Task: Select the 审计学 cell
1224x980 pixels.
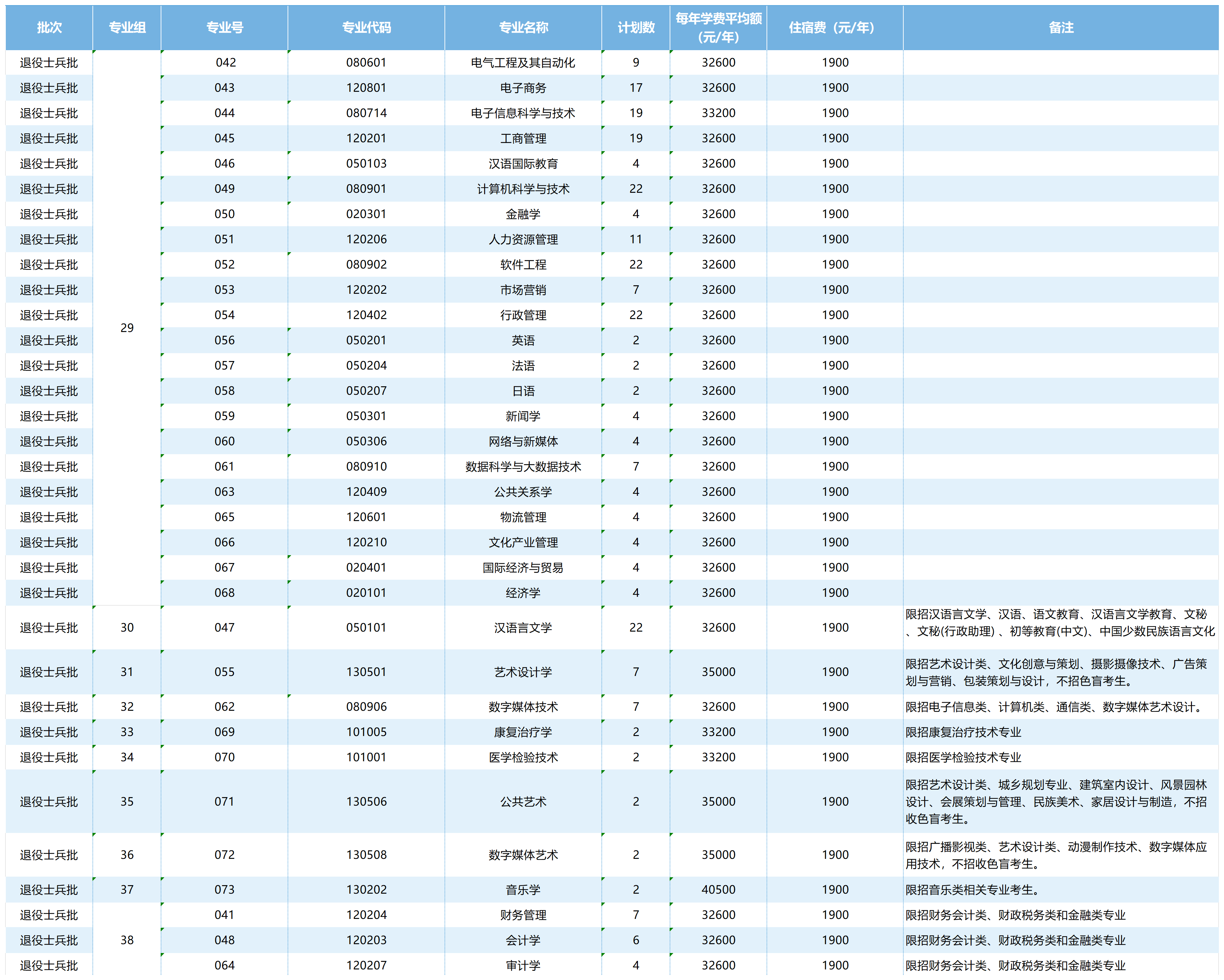Action: pyautogui.click(x=523, y=965)
